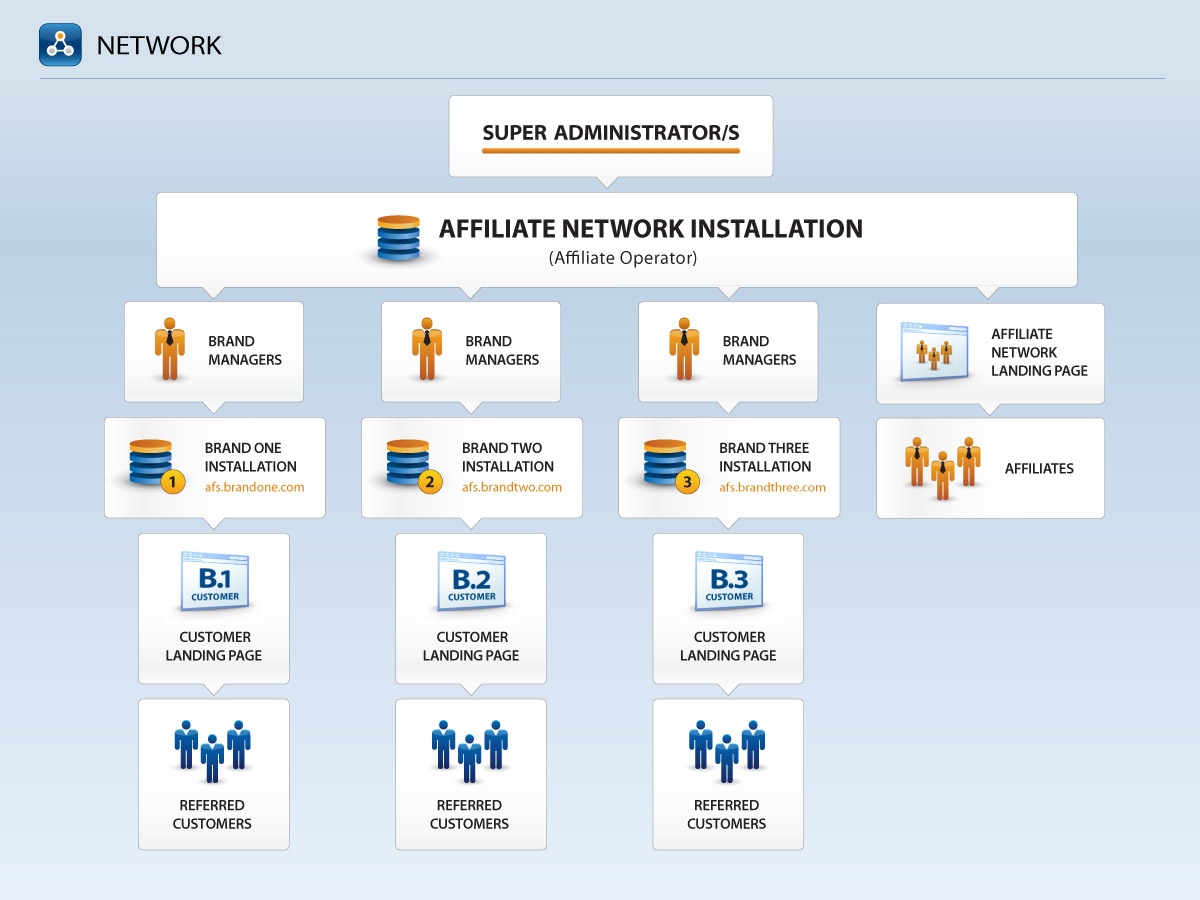Select the B.3 Customer browser window icon

[x=727, y=580]
